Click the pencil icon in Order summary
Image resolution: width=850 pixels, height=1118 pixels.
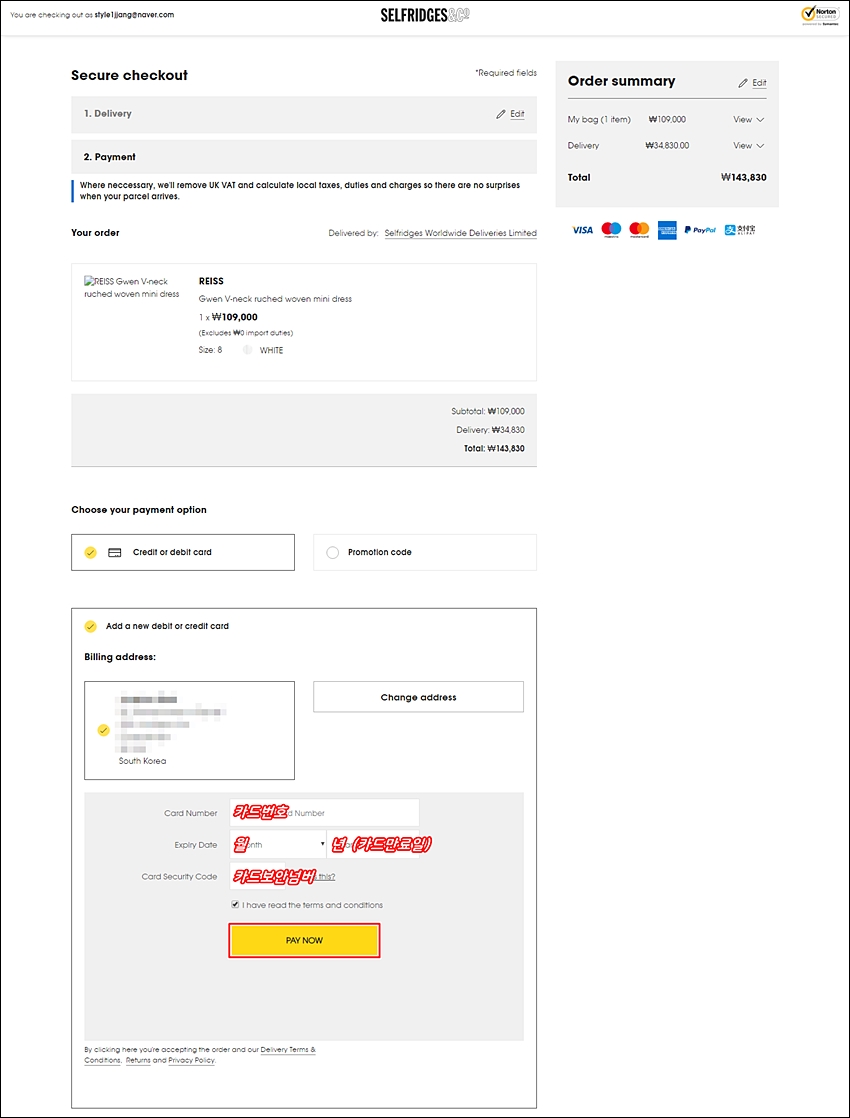(x=743, y=83)
